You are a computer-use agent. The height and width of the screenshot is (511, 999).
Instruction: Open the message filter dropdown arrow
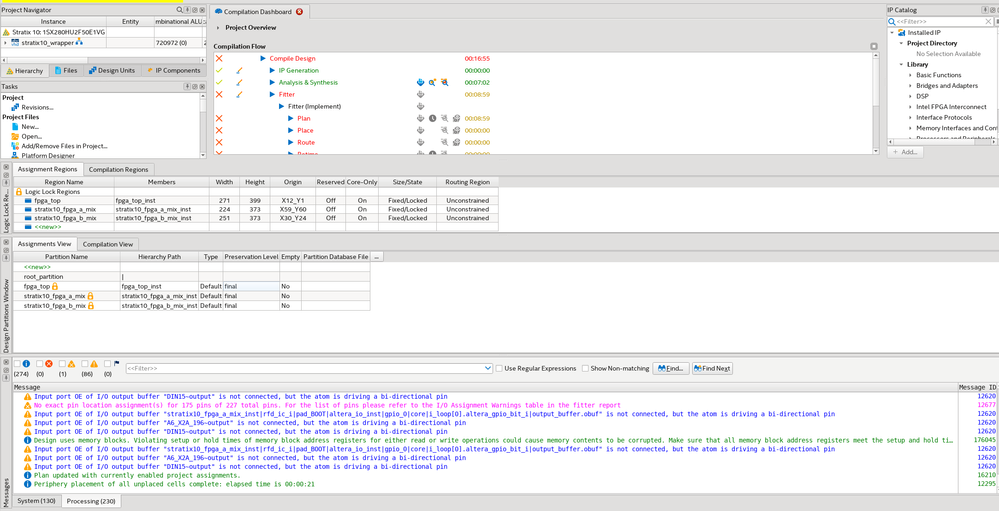[x=489, y=368]
